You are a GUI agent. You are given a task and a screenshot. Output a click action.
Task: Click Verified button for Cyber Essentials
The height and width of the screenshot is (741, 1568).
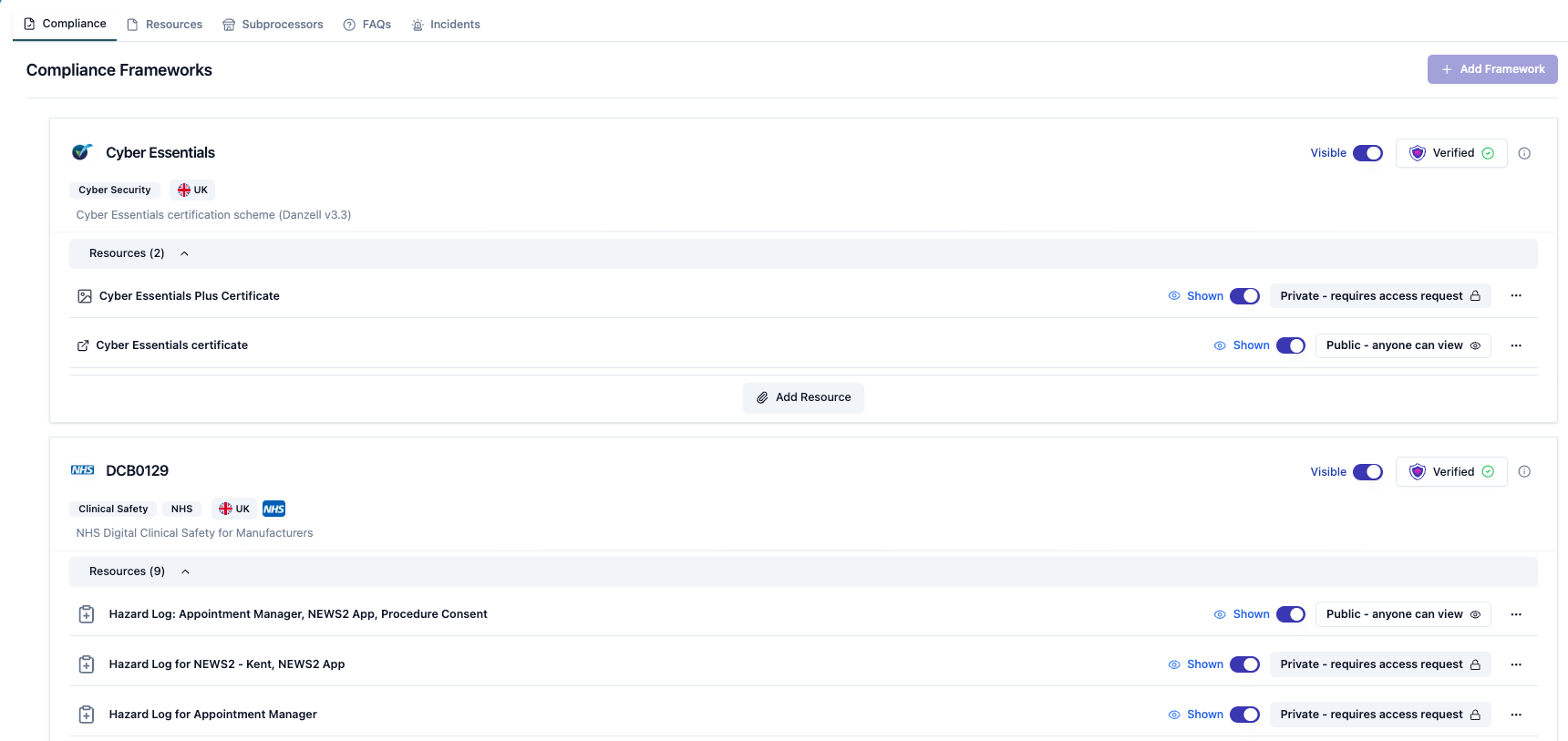pos(1451,153)
